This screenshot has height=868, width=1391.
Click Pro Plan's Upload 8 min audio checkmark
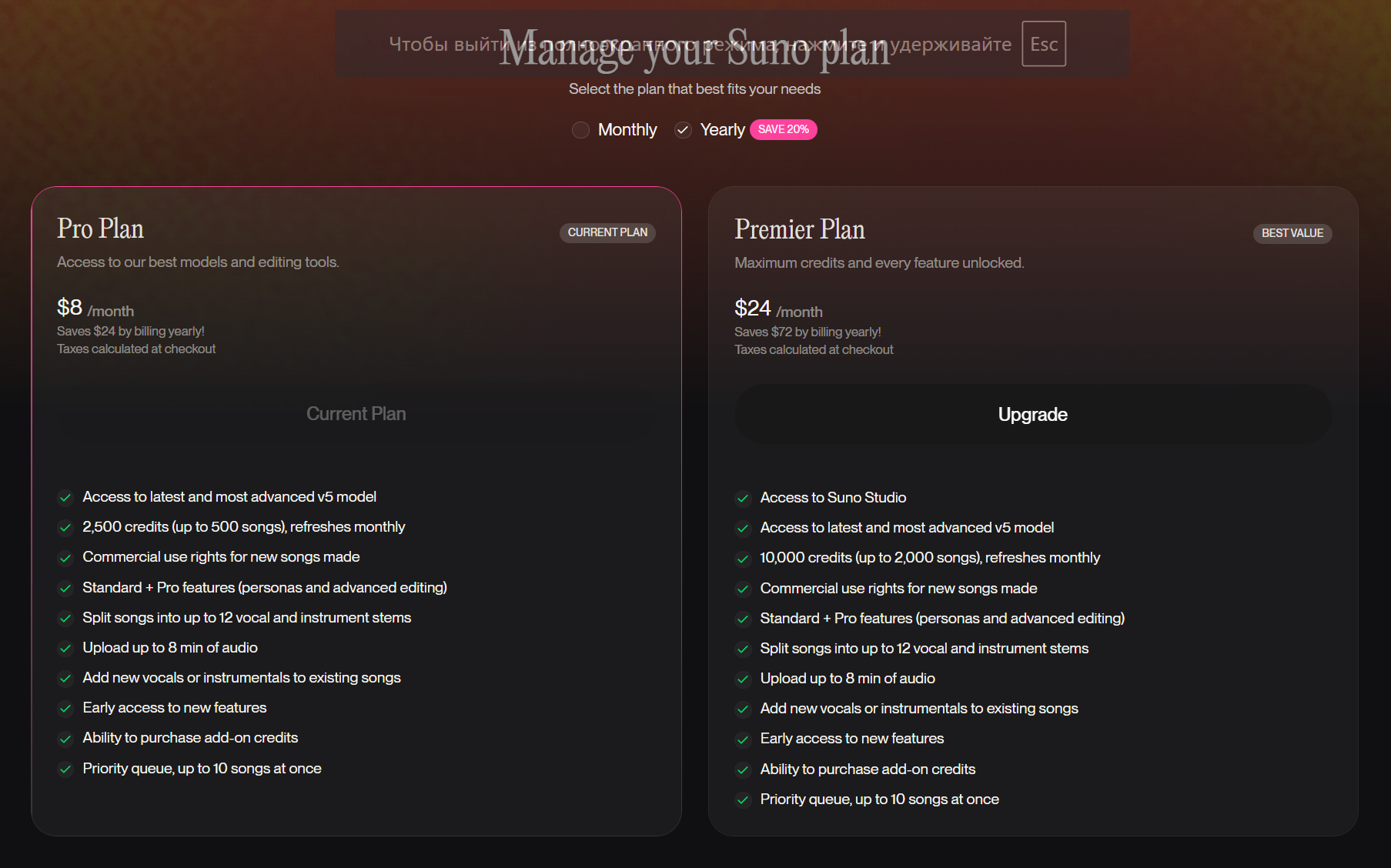tap(65, 649)
